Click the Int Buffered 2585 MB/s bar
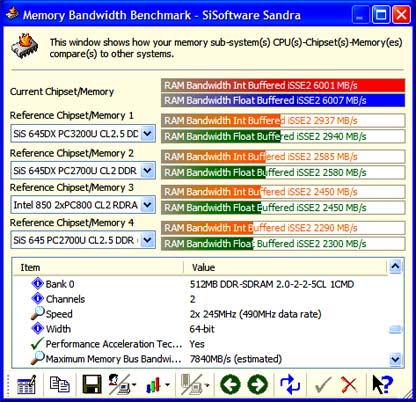The image size is (416, 402). [x=283, y=157]
